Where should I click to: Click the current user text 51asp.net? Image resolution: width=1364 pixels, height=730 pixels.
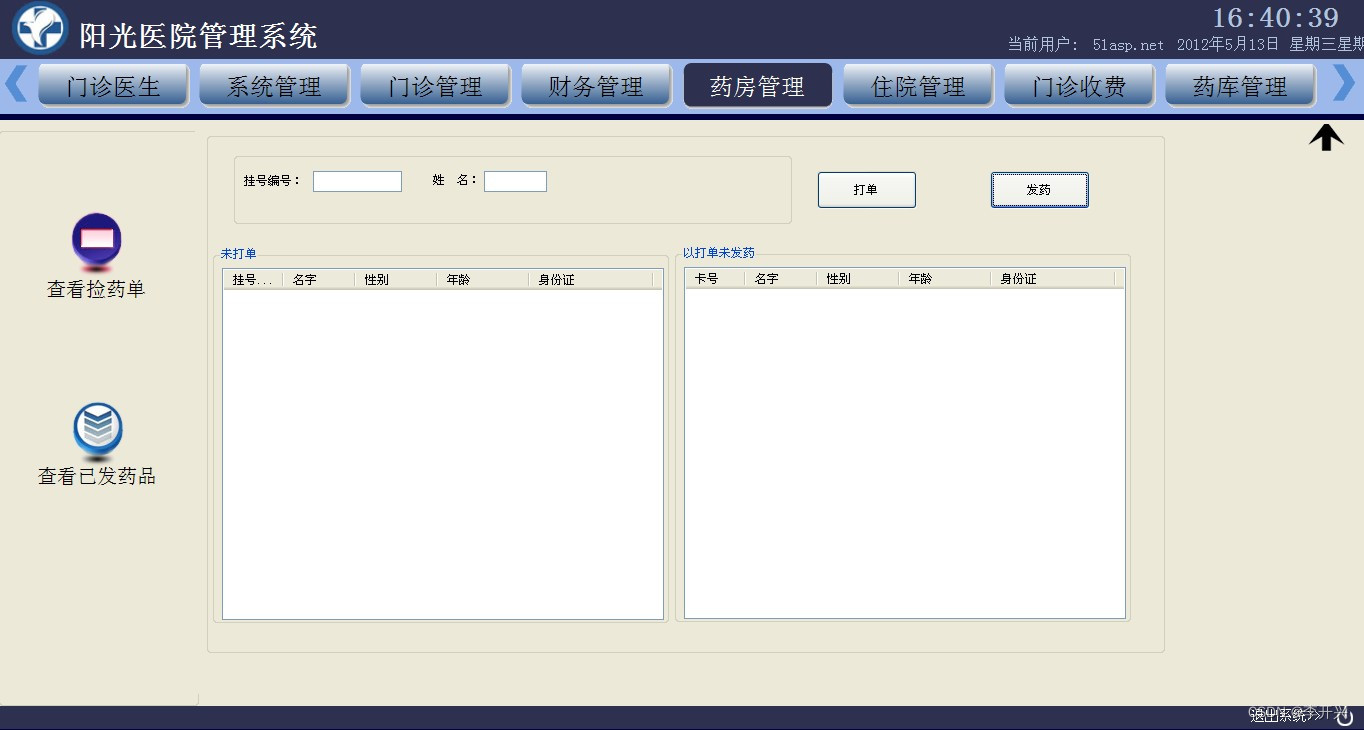point(1128,45)
